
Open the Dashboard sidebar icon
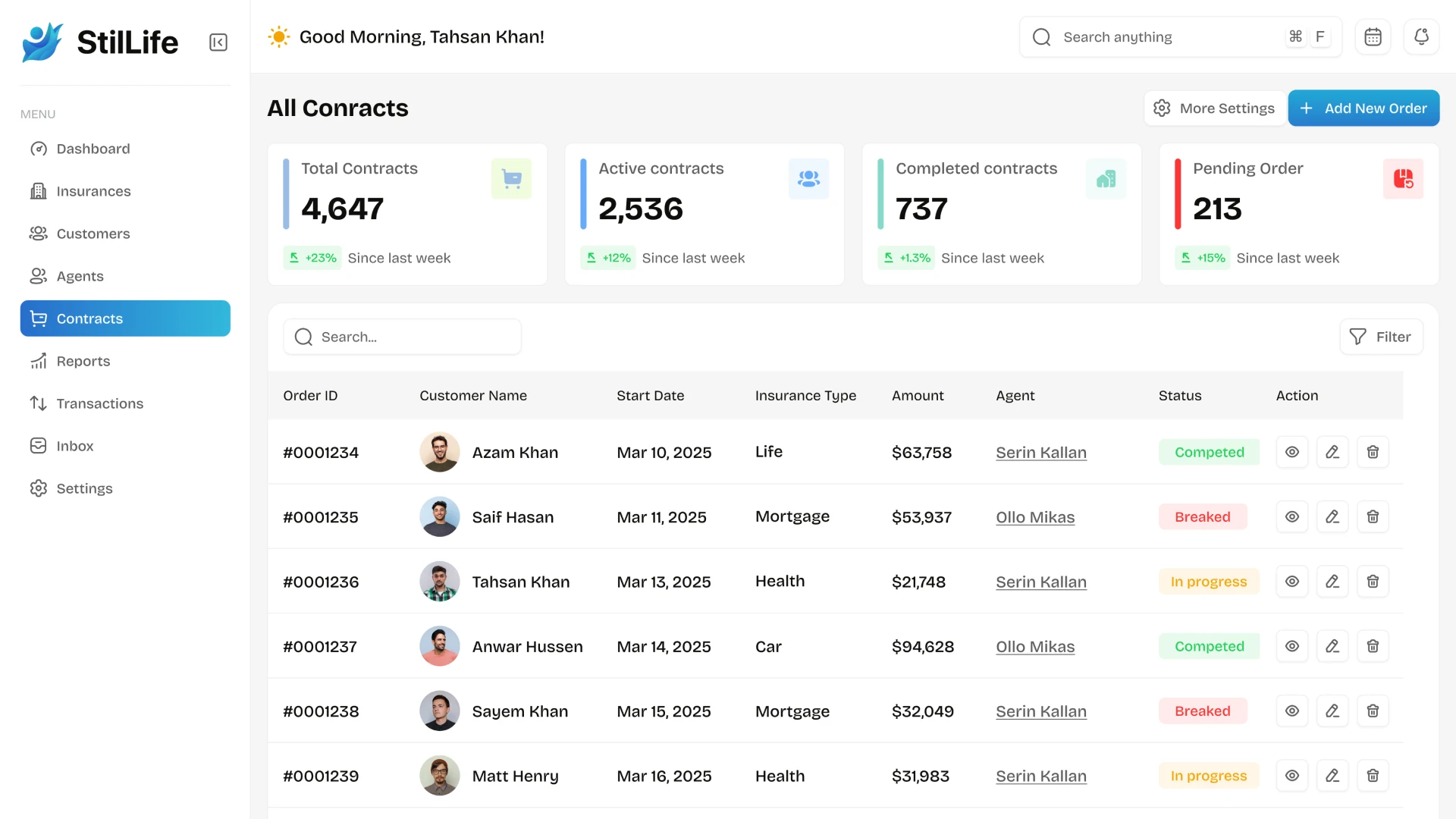tap(39, 149)
